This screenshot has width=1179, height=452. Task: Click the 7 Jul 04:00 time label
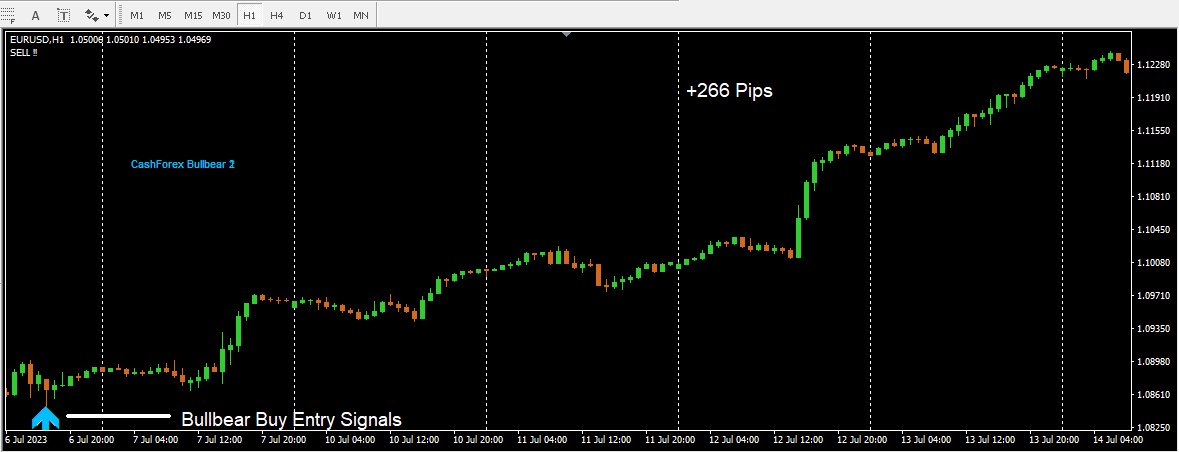click(x=156, y=440)
